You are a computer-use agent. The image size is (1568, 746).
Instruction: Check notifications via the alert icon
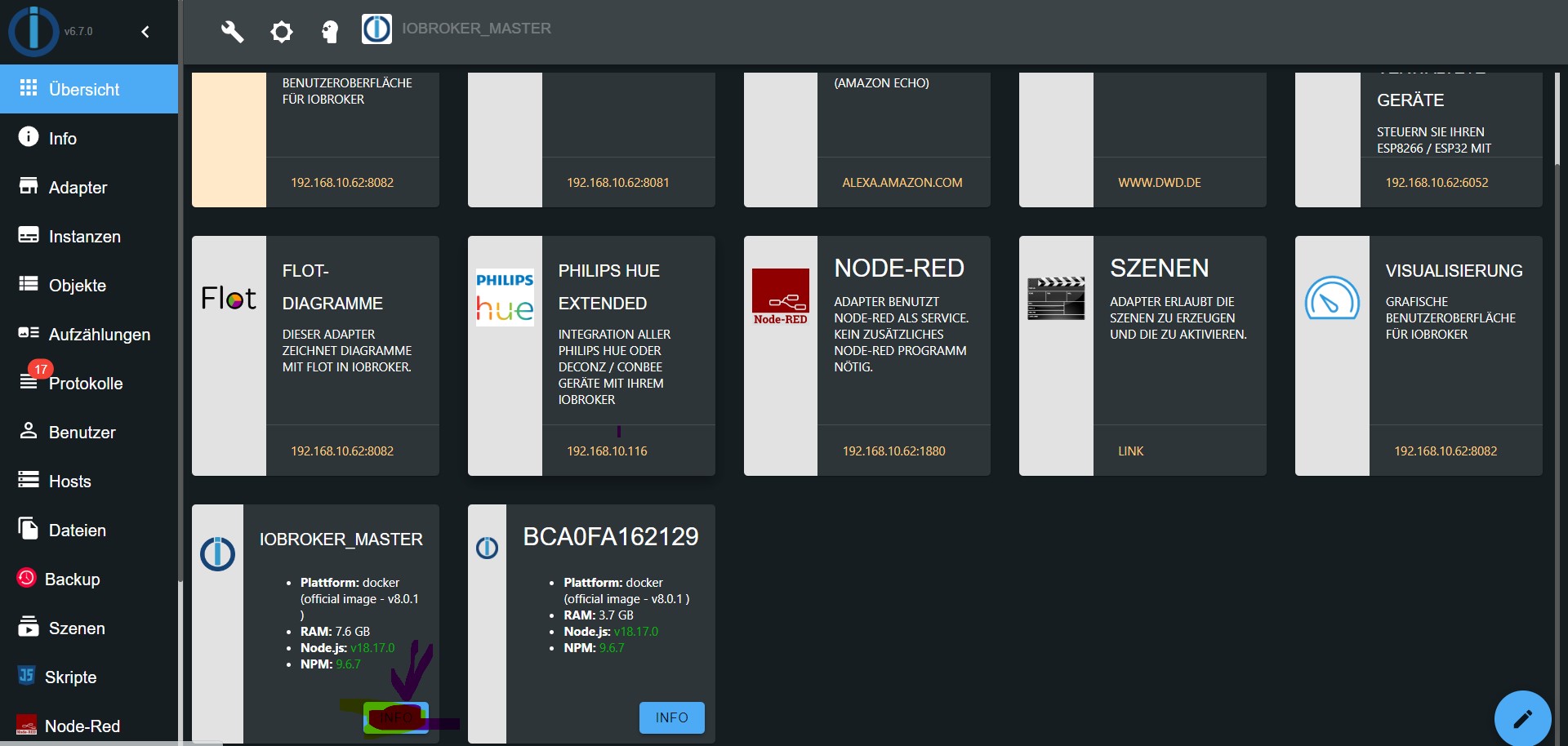(330, 32)
